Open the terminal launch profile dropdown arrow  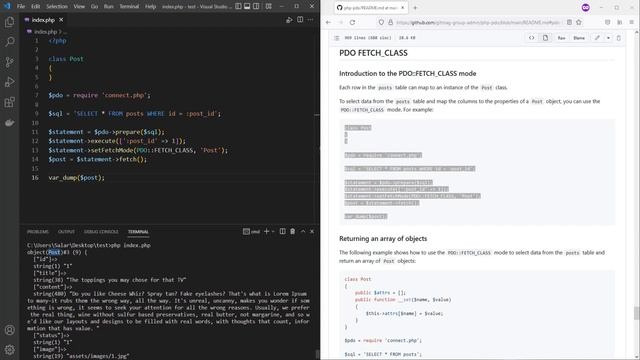pos(273,231)
